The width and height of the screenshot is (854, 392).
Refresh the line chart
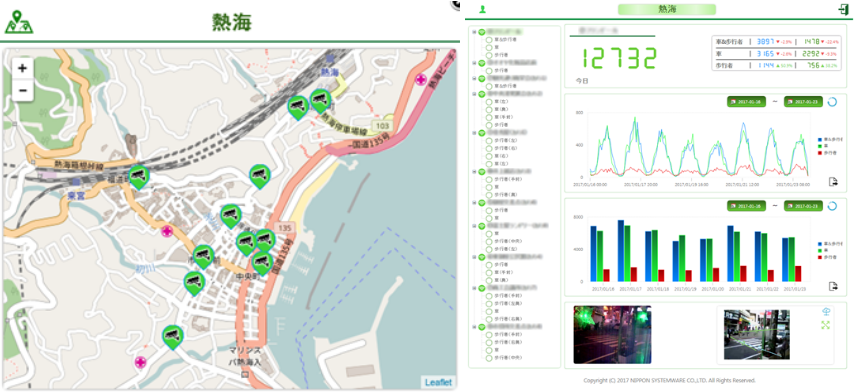pyautogui.click(x=833, y=102)
